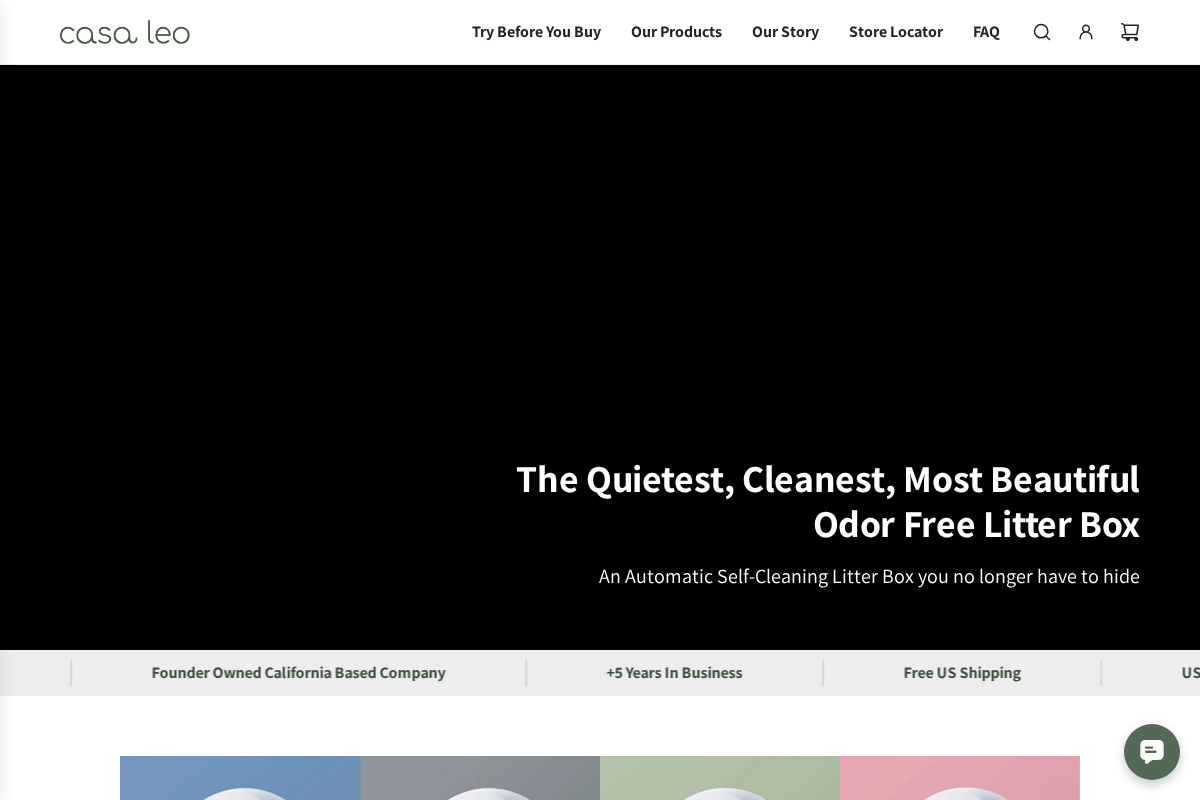The width and height of the screenshot is (1200, 800).
Task: Open the search icon
Action: click(x=1042, y=32)
